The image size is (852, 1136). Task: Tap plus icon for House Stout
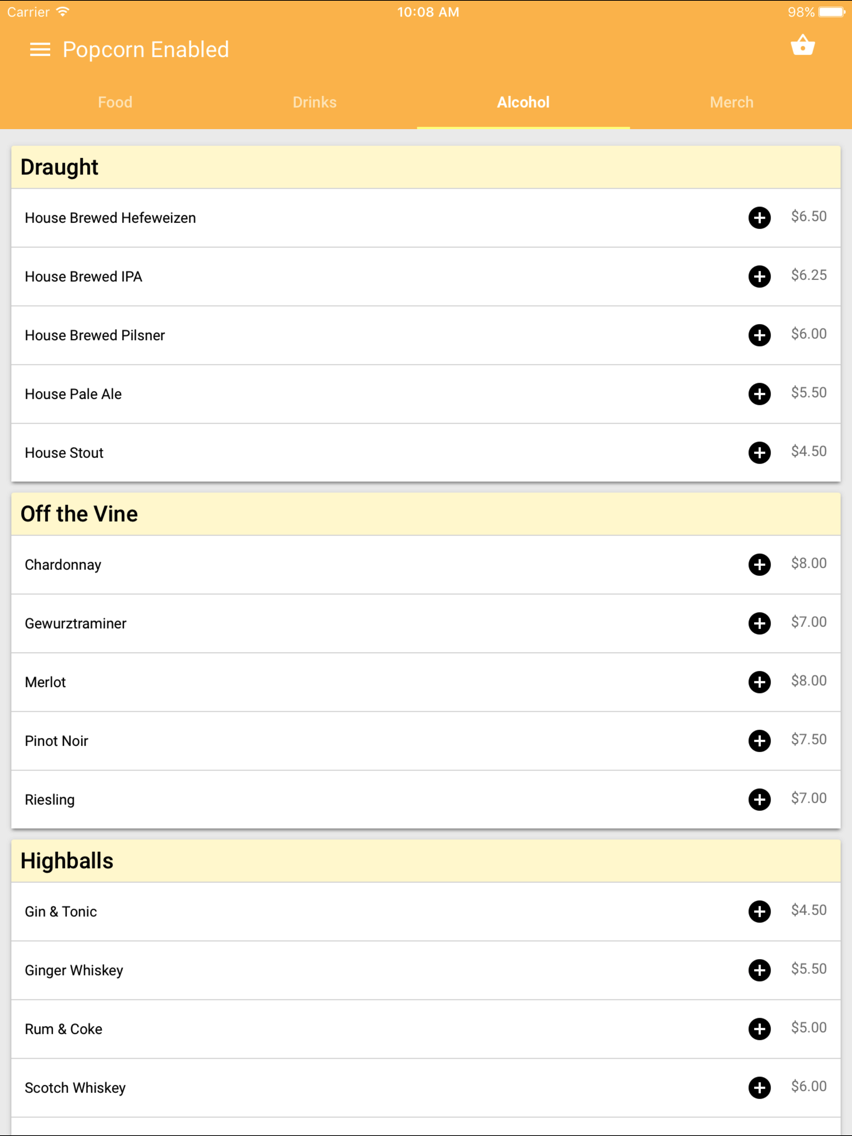759,452
